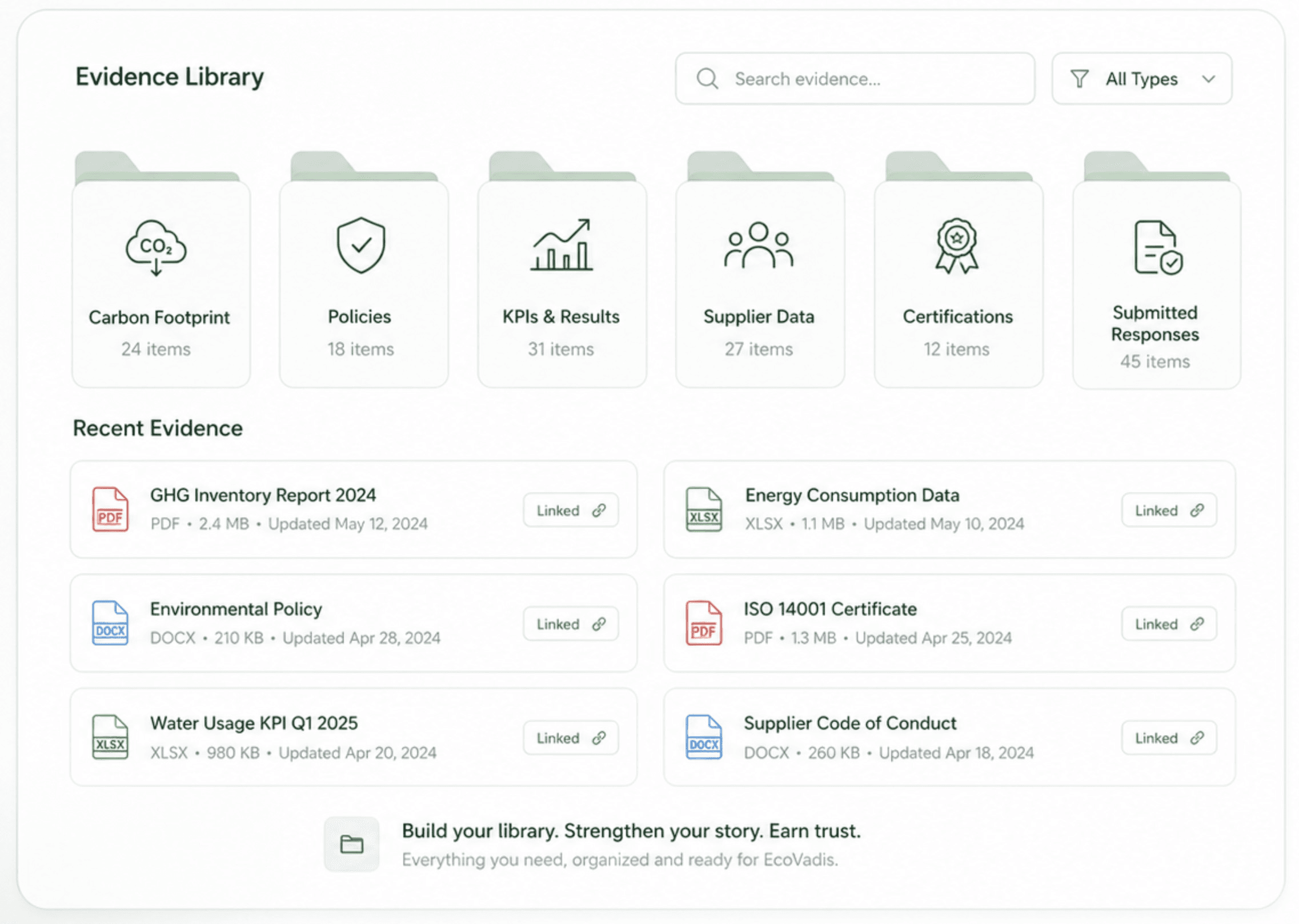Click the Recent Evidence heading

pyautogui.click(x=158, y=428)
